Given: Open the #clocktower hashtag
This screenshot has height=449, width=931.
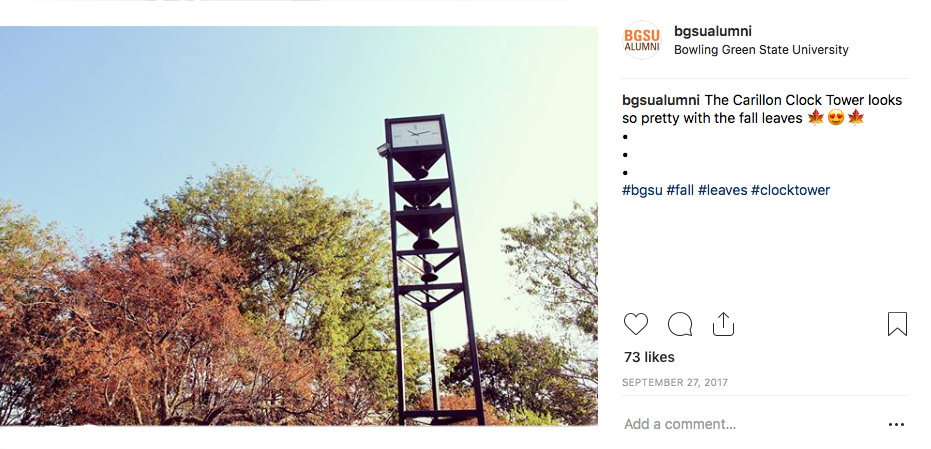Looking at the screenshot, I should click(x=790, y=190).
